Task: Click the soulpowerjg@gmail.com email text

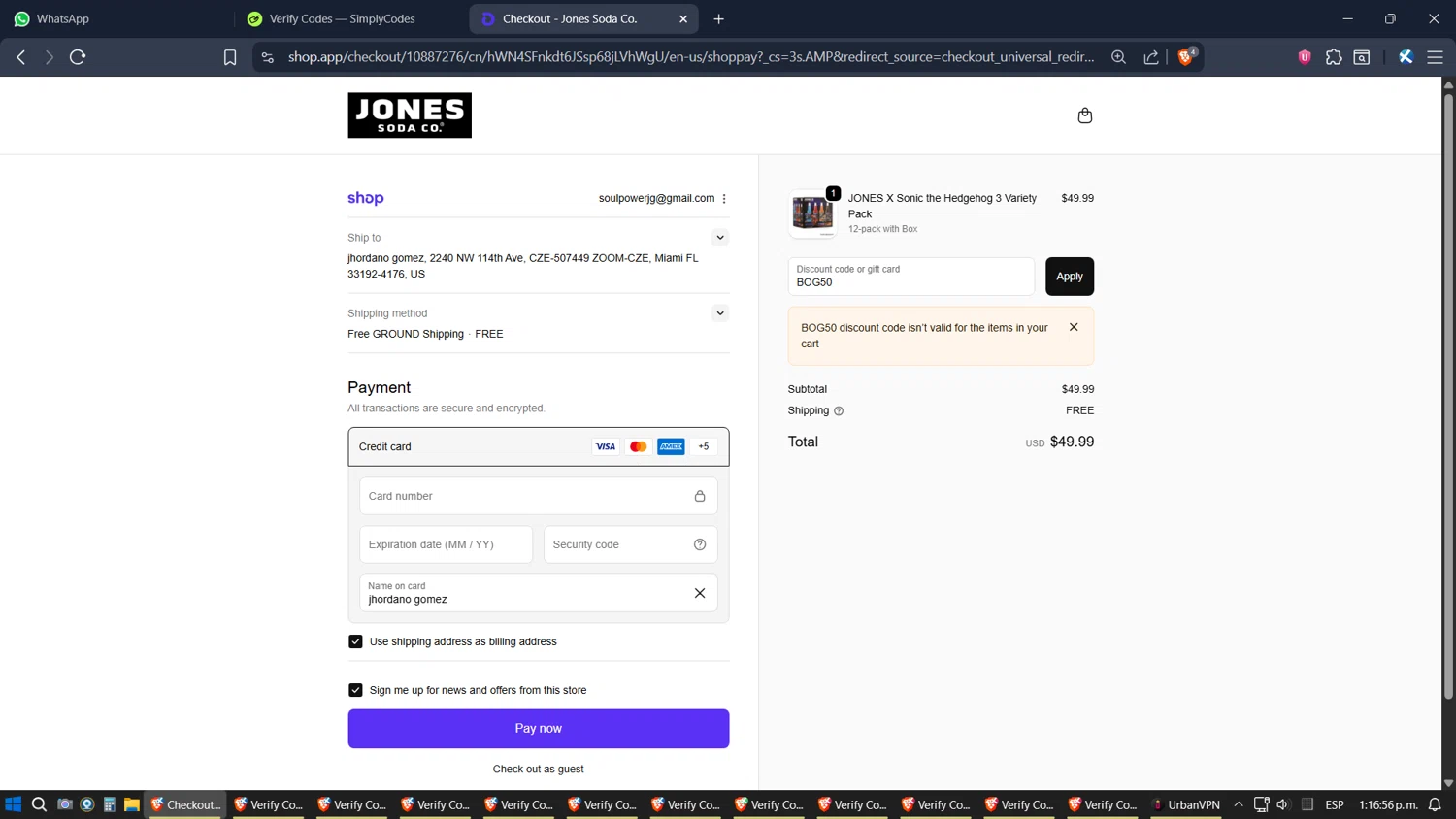Action: pyautogui.click(x=656, y=198)
